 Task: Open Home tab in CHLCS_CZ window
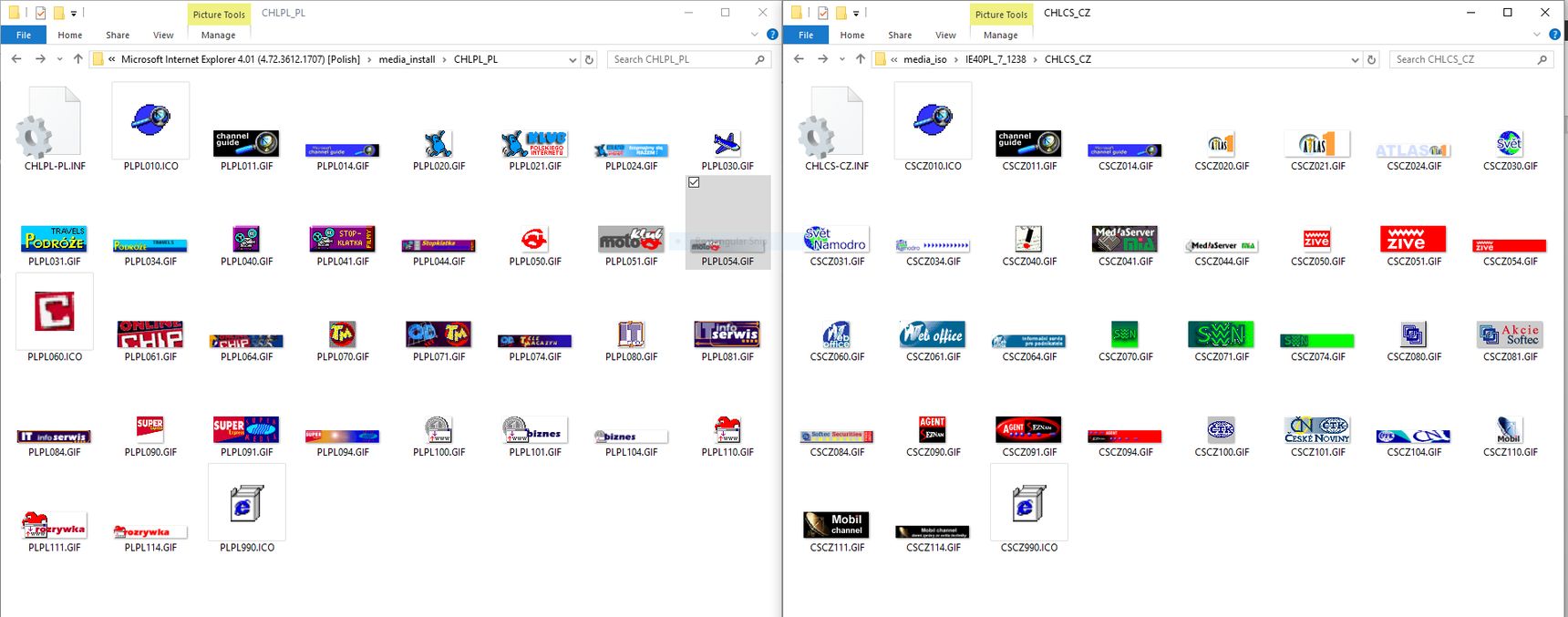(852, 35)
